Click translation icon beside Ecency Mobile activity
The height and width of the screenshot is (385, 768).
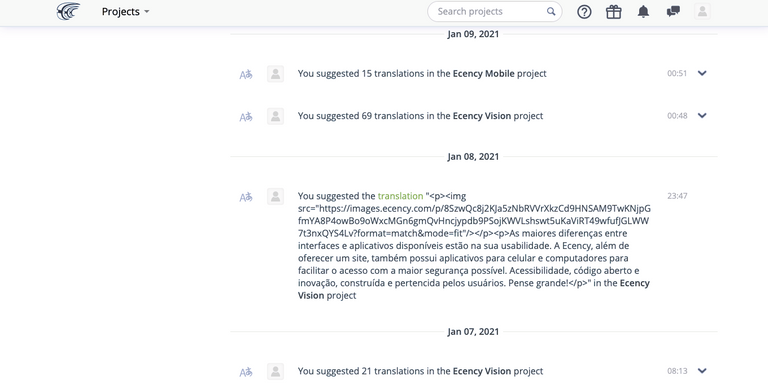[x=246, y=74]
